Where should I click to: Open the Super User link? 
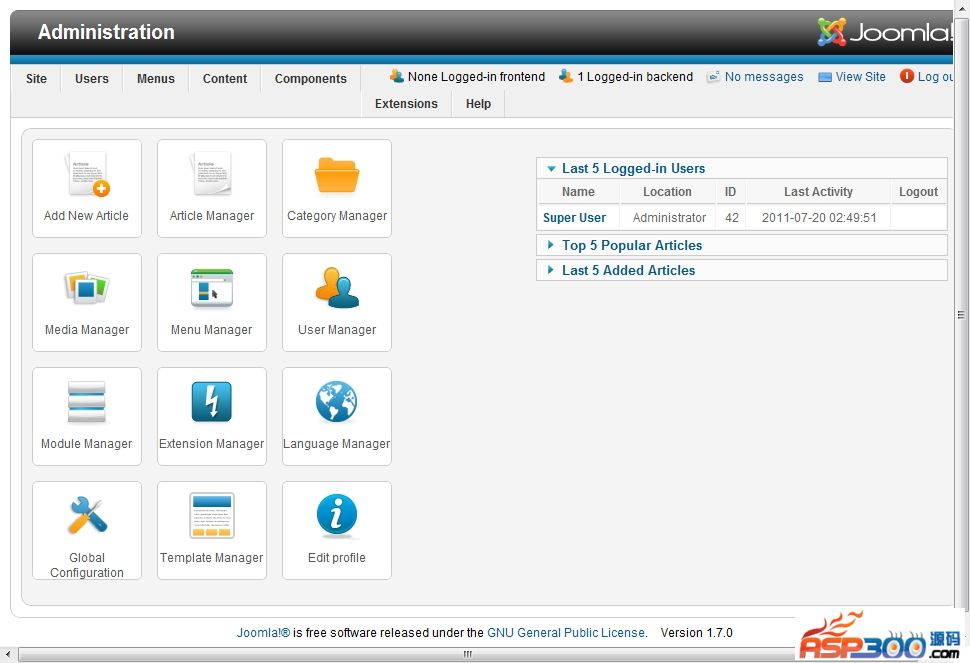pyautogui.click(x=574, y=218)
